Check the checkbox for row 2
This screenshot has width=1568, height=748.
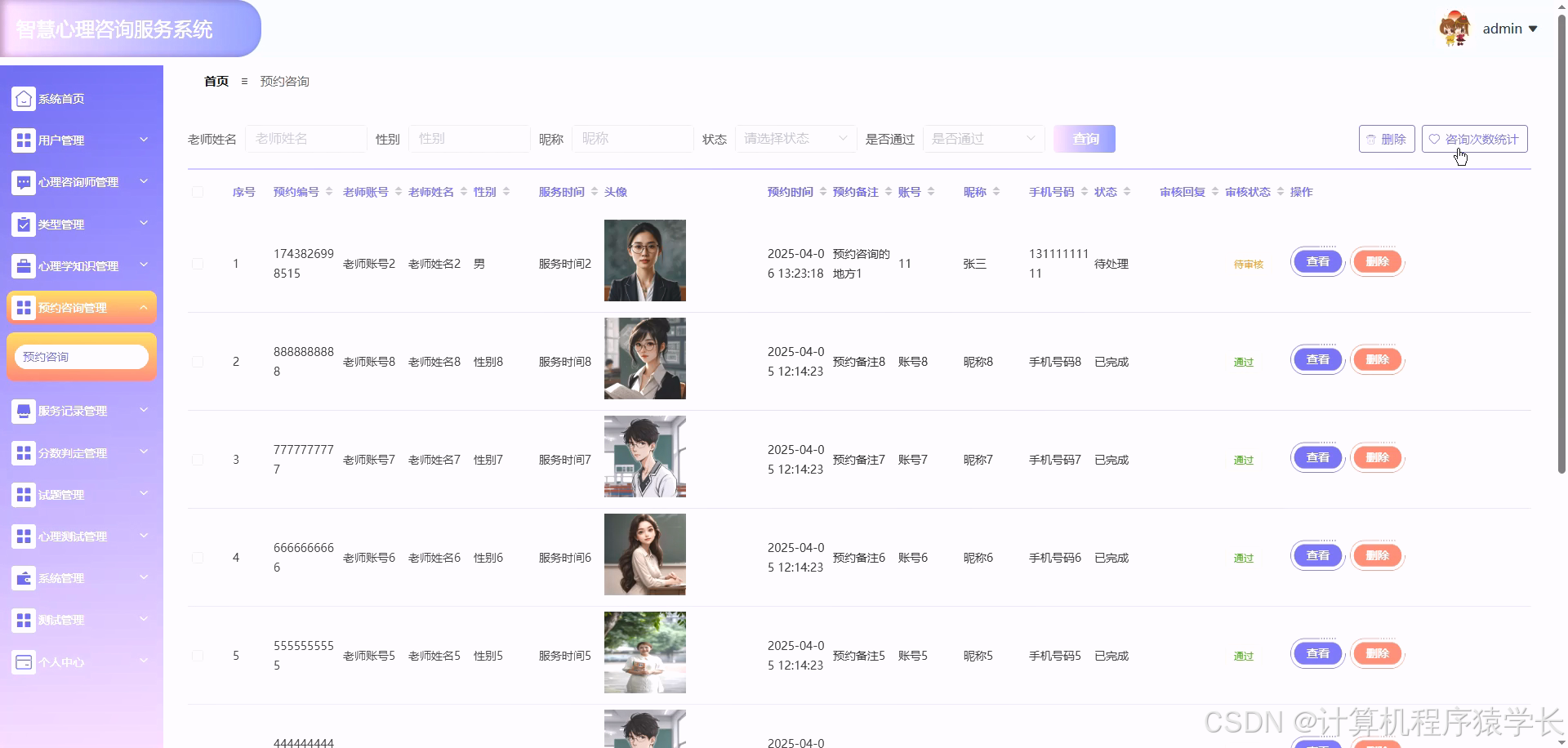point(198,362)
